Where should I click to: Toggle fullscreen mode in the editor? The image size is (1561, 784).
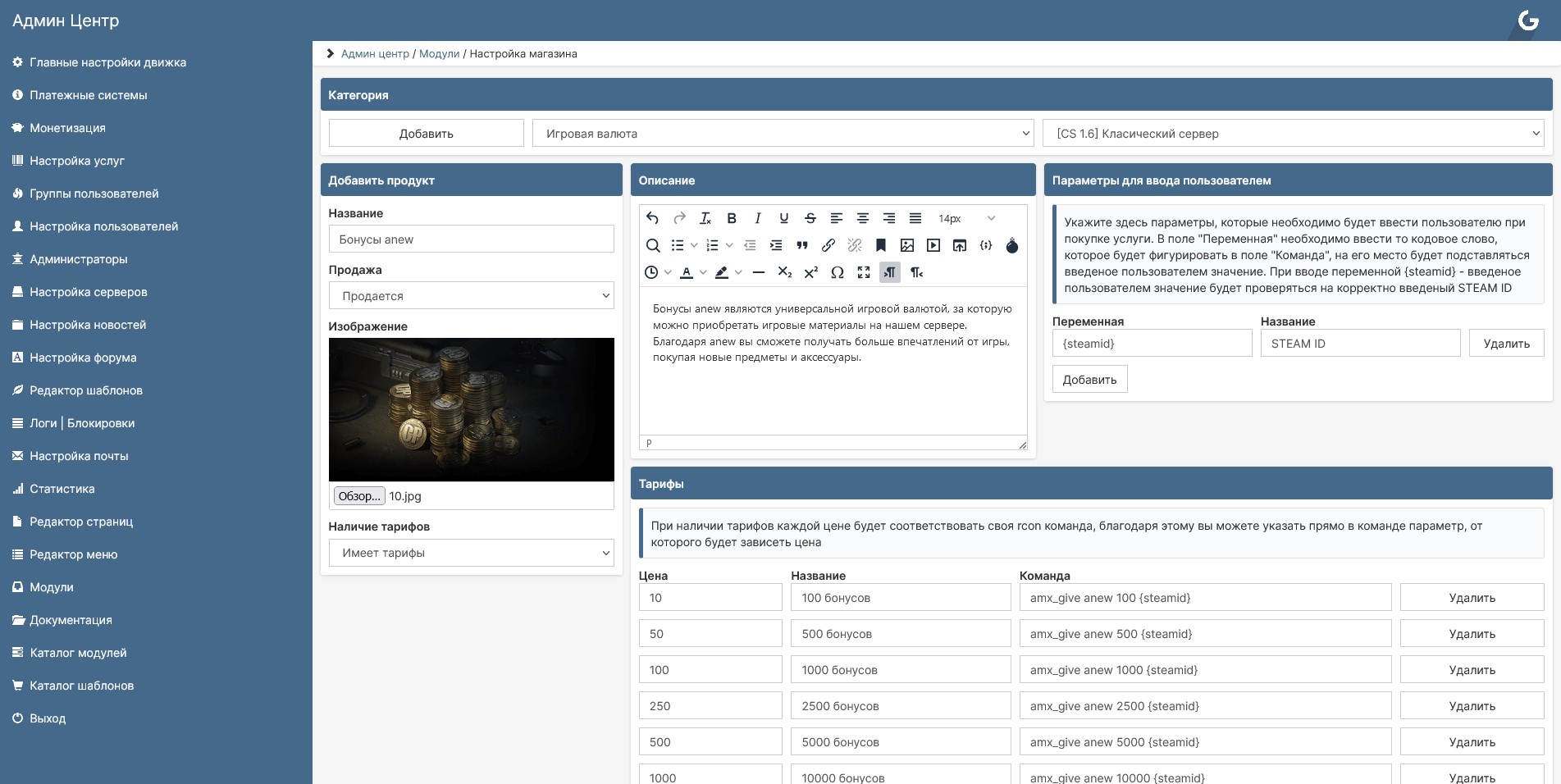pos(864,272)
